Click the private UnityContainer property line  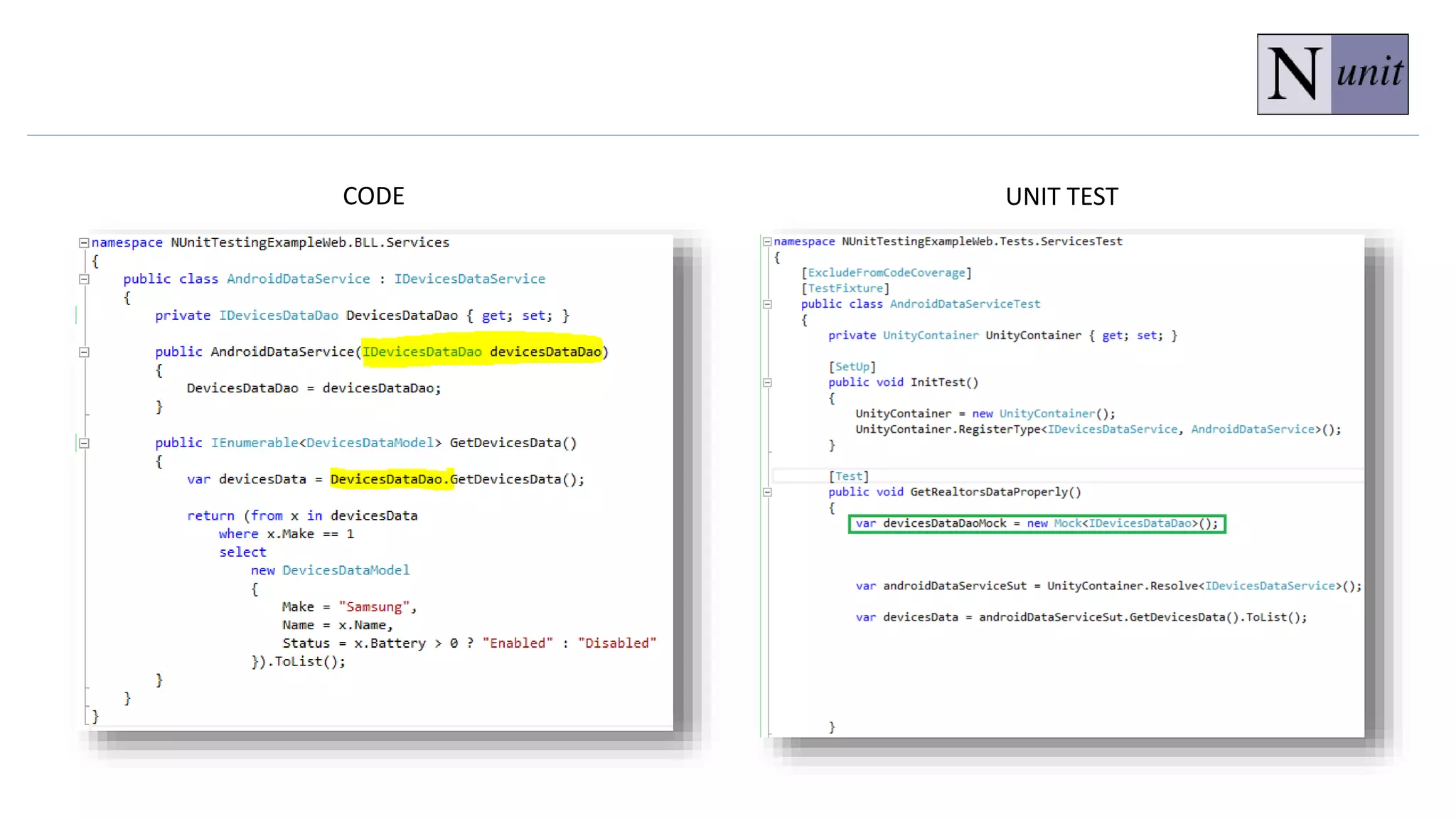click(1003, 336)
